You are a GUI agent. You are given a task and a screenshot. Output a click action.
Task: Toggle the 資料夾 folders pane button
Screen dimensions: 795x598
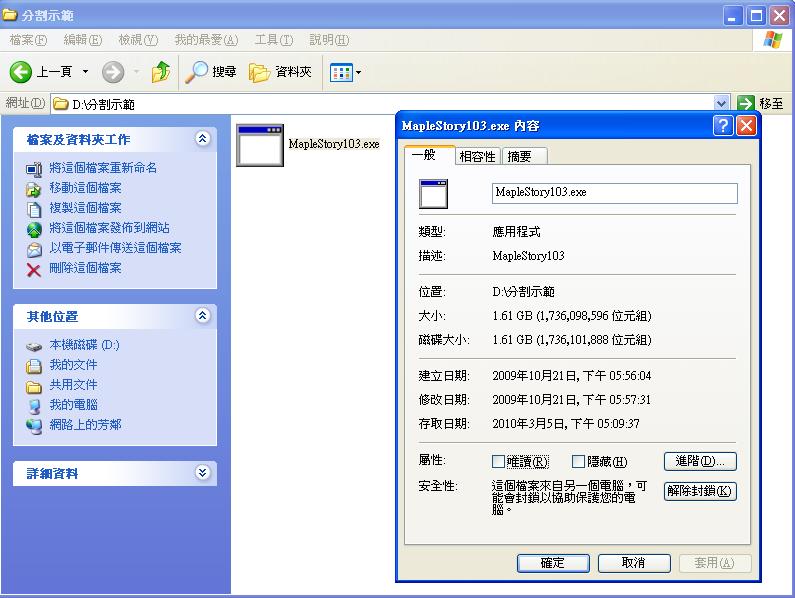pyautogui.click(x=280, y=72)
